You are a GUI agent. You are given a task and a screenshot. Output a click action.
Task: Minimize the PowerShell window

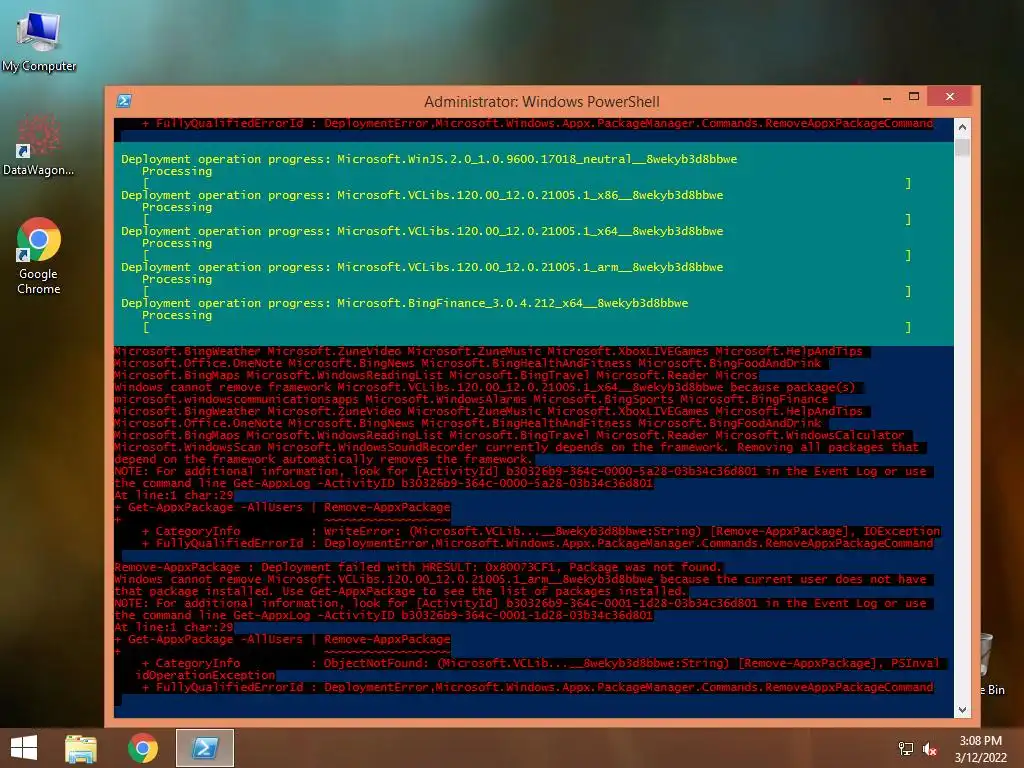point(887,98)
